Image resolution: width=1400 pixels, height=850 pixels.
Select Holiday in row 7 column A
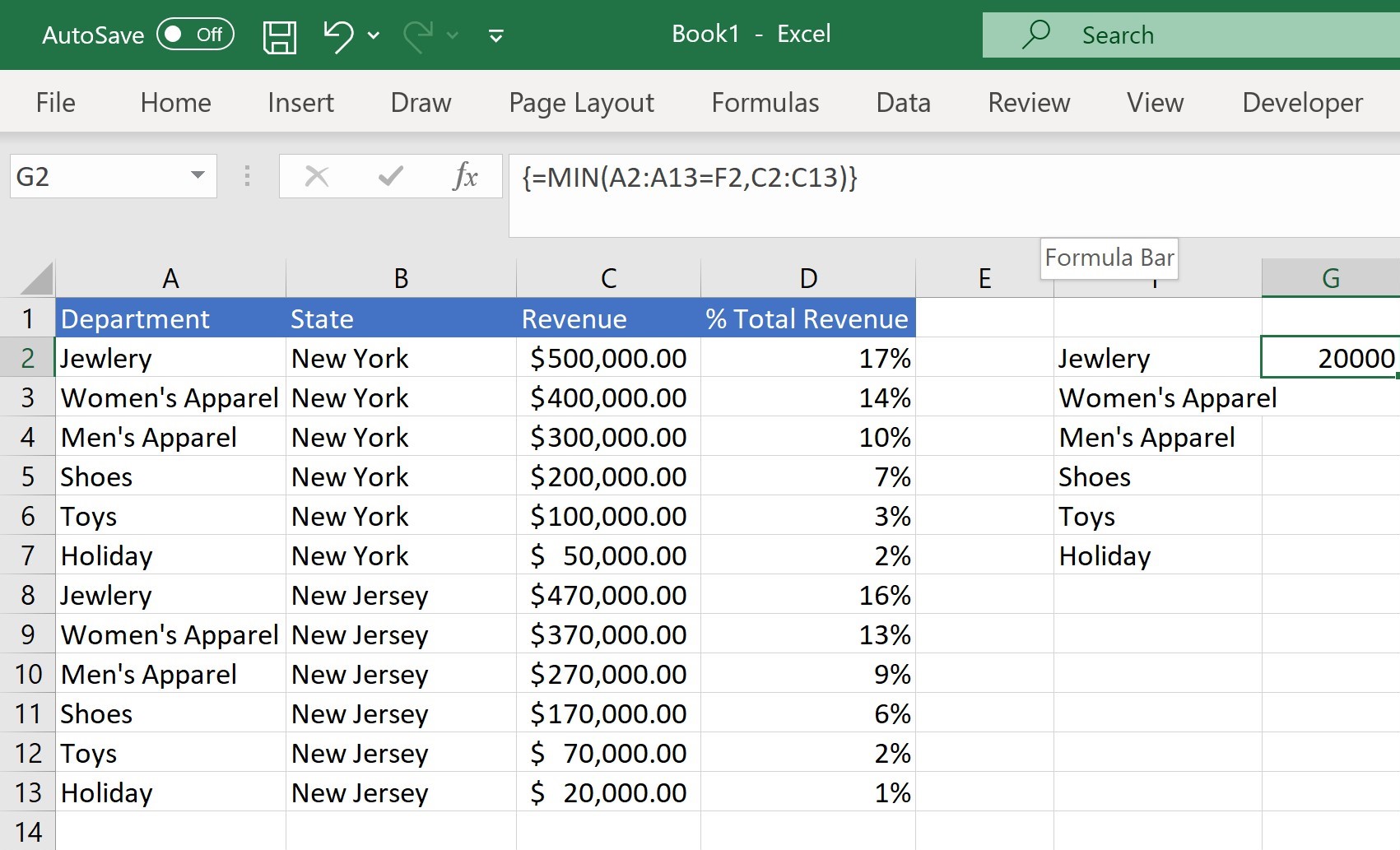(170, 555)
